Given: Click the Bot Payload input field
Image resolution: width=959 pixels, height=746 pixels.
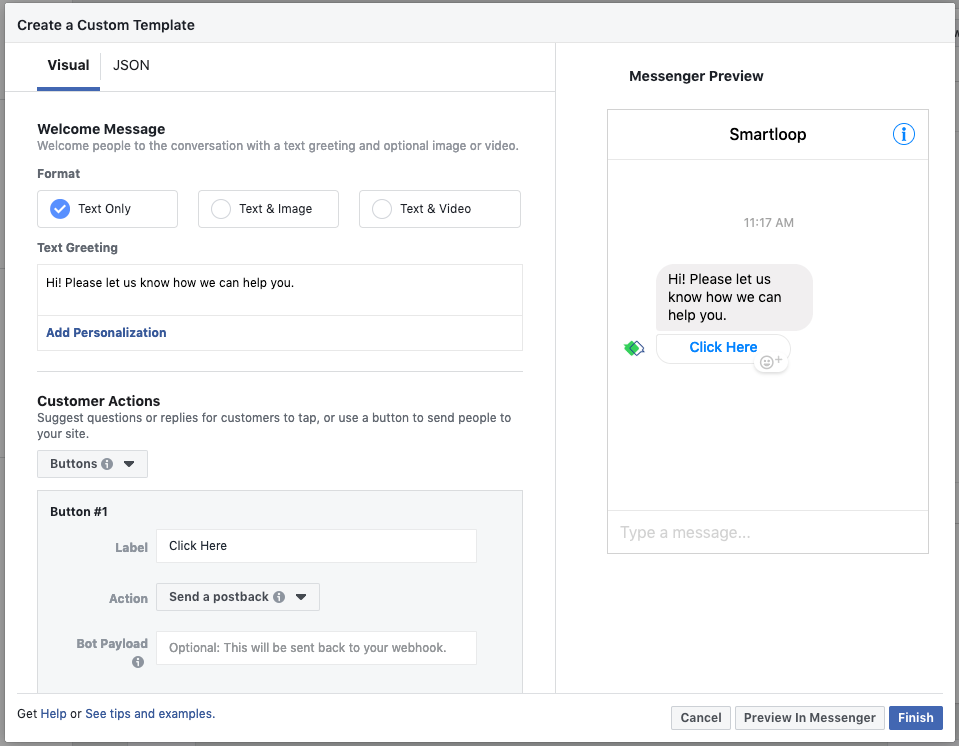Looking at the screenshot, I should pos(316,648).
